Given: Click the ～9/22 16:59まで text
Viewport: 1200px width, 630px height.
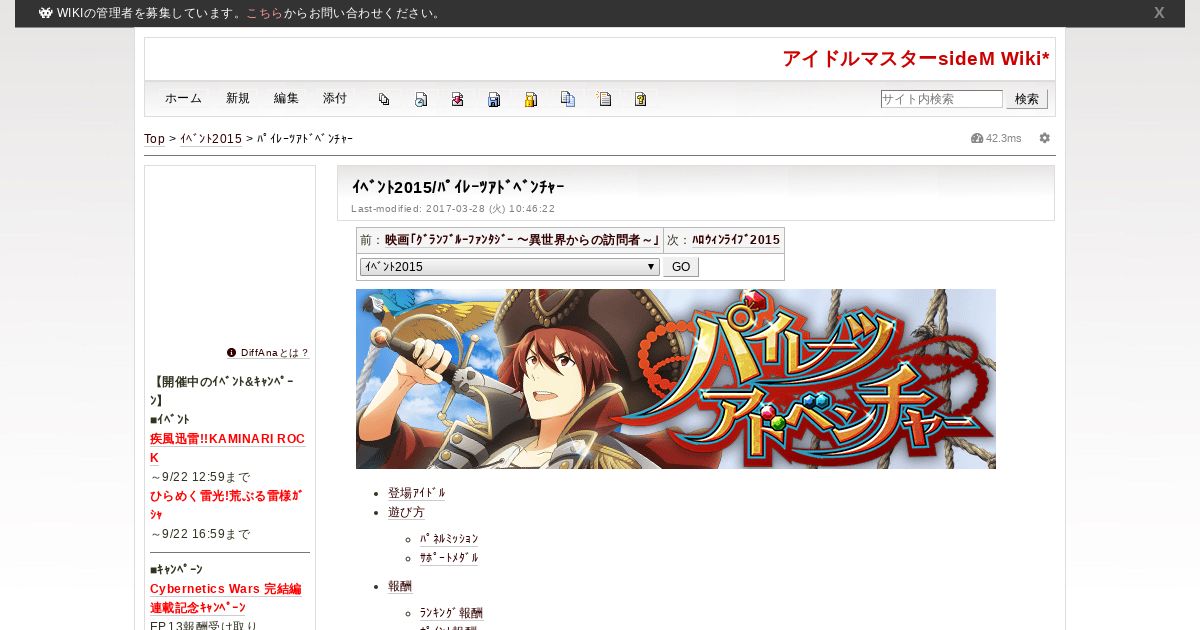Looking at the screenshot, I should tap(200, 534).
